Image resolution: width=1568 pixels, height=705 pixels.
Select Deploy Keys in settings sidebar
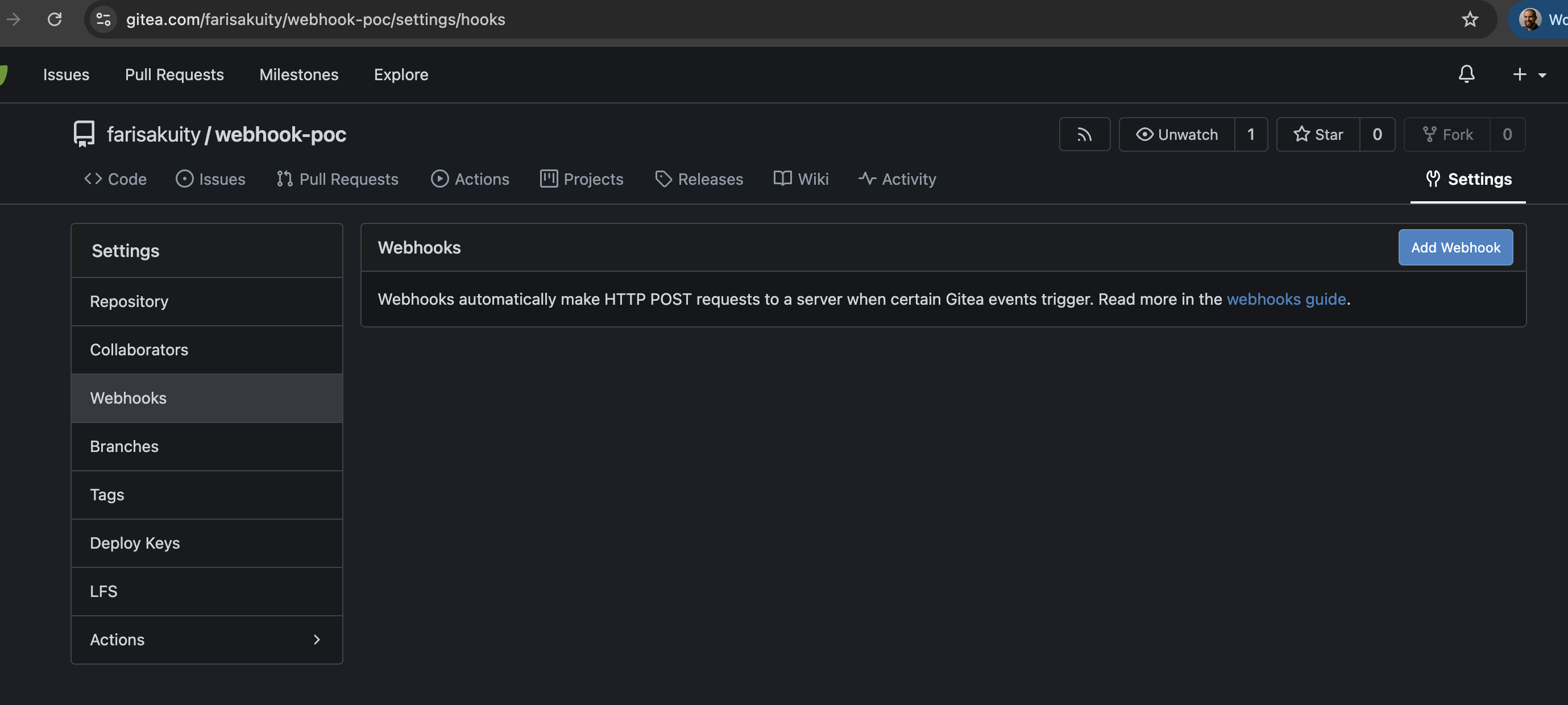coord(135,543)
